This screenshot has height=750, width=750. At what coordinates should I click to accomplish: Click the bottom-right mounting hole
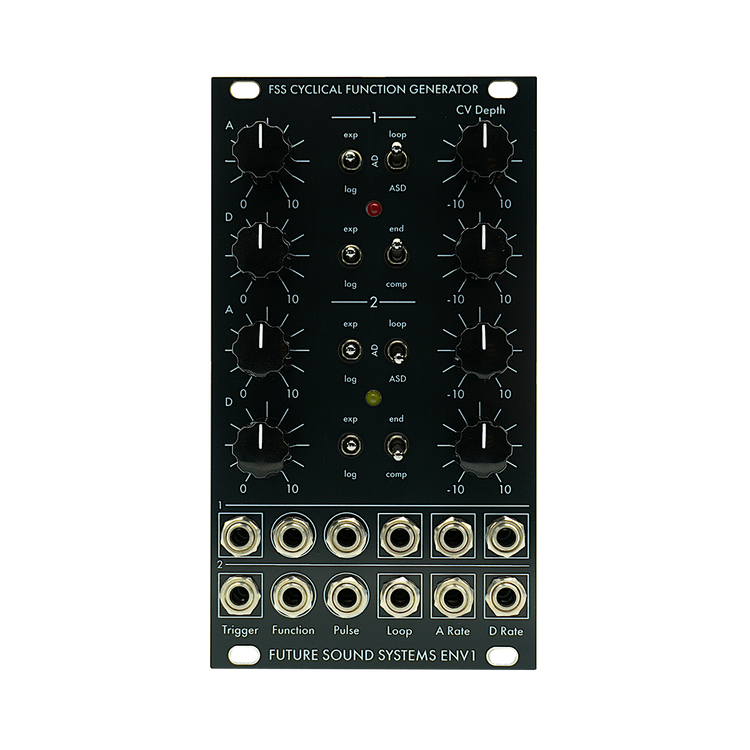[x=502, y=656]
